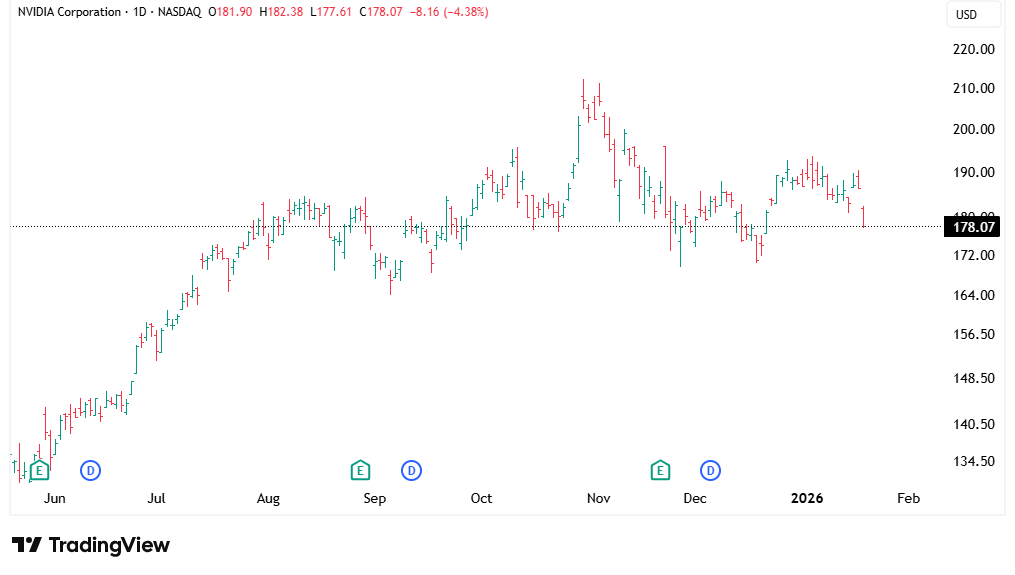Click the Jun label on time axis
The width and height of the screenshot is (1015, 575).
pyautogui.click(x=55, y=498)
